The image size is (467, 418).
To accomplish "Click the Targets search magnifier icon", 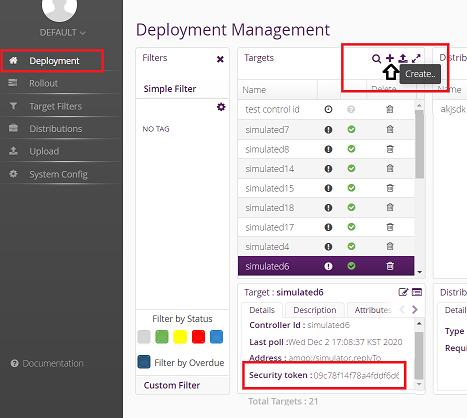I will [376, 59].
